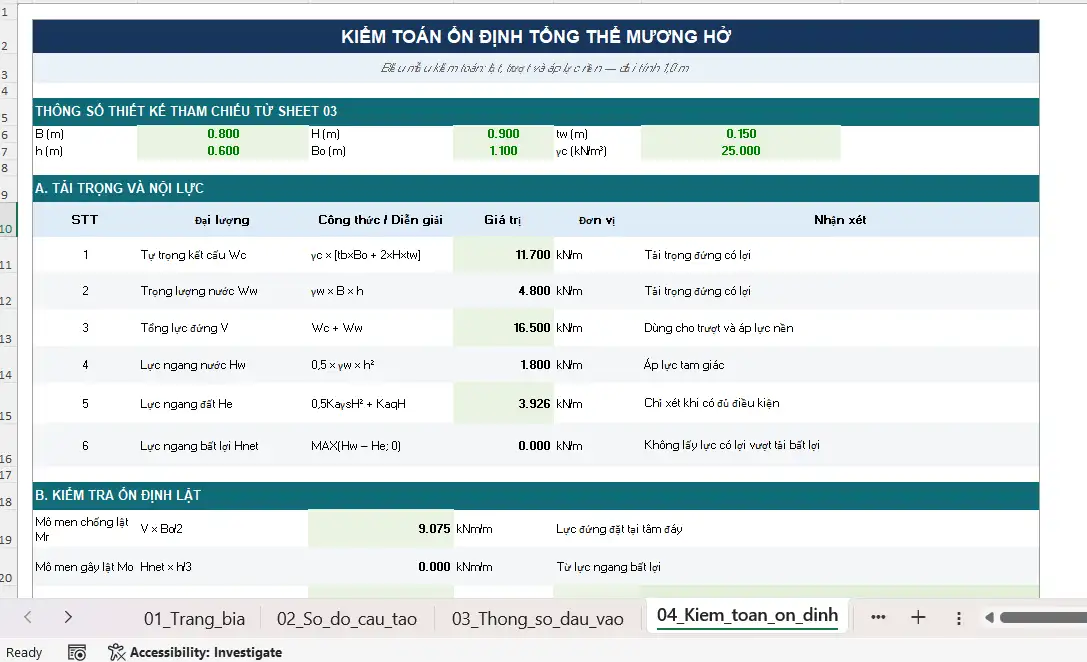Click value cell 11.700
This screenshot has height=662, width=1087.
503,255
